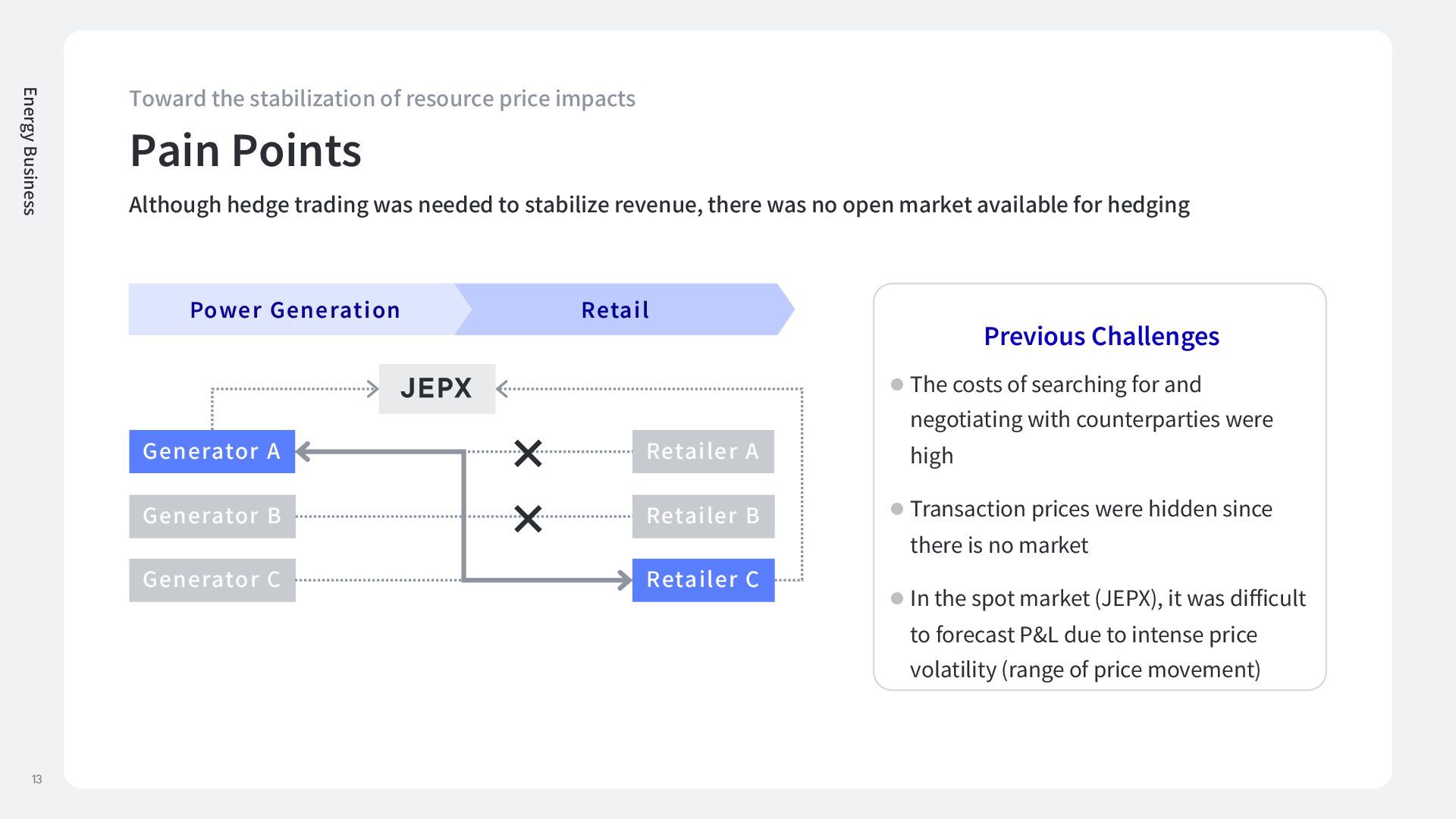The image size is (1456, 819).
Task: Click the arrowhead pointing at Generator A
Action: [303, 452]
